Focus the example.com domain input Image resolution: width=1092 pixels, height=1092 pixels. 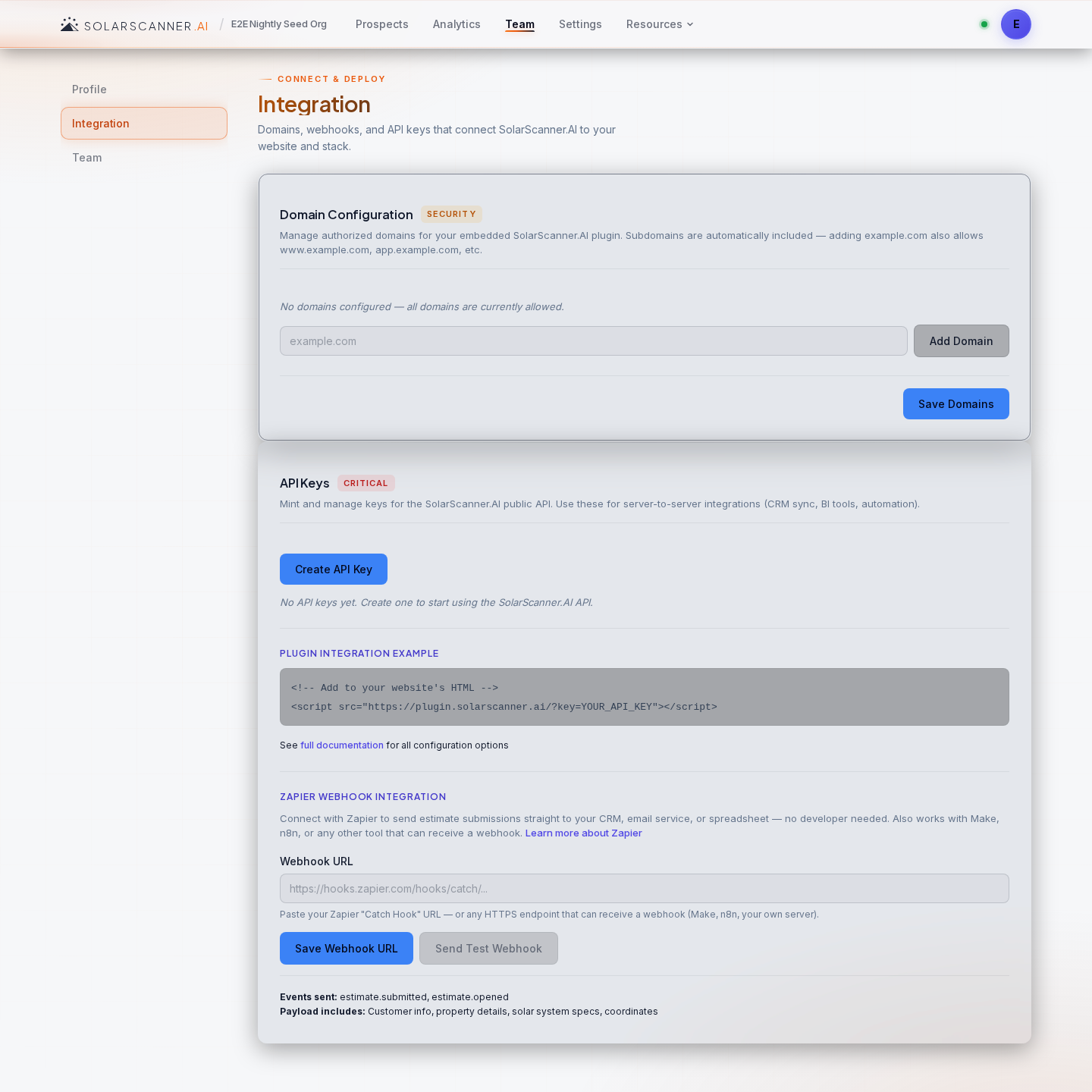pyautogui.click(x=594, y=341)
